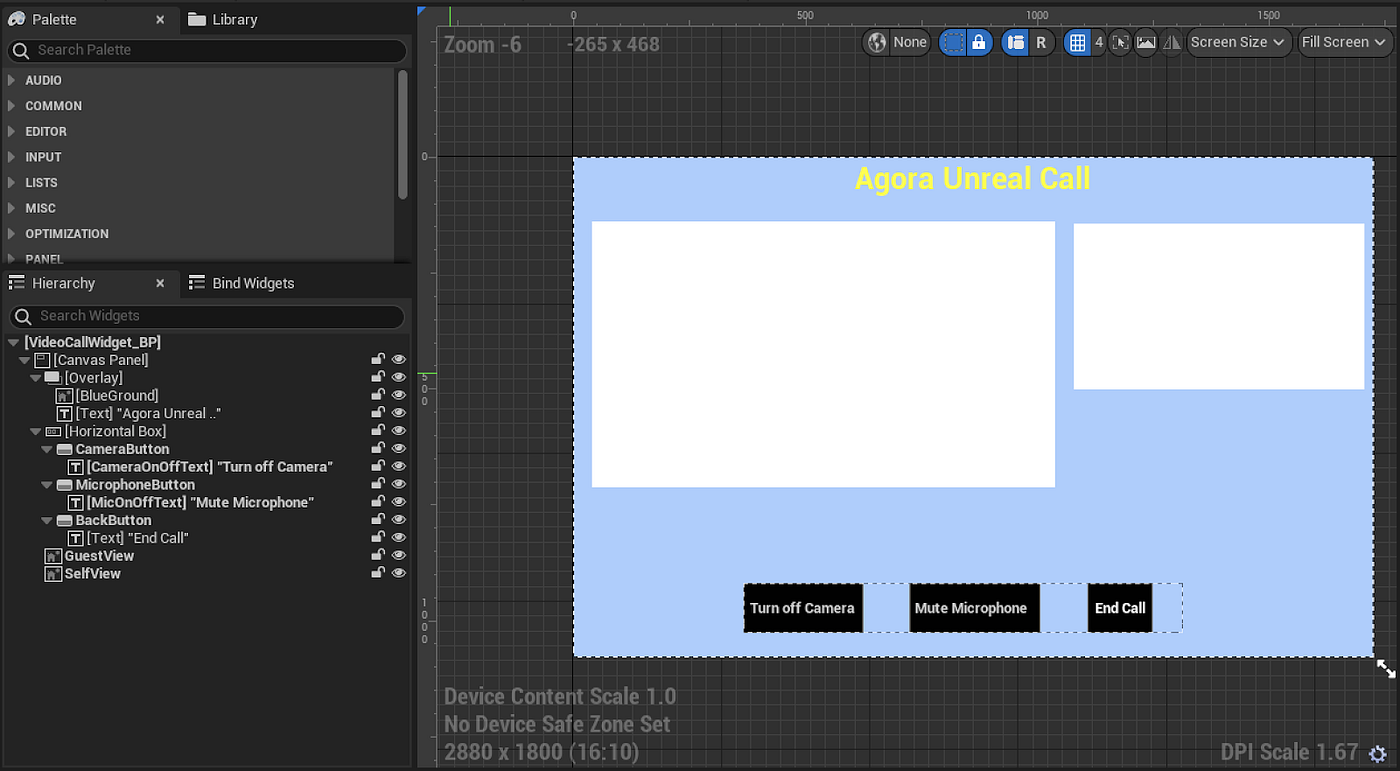Image resolution: width=1400 pixels, height=771 pixels.
Task: Lock the SelfView row padlock
Action: pyautogui.click(x=378, y=574)
